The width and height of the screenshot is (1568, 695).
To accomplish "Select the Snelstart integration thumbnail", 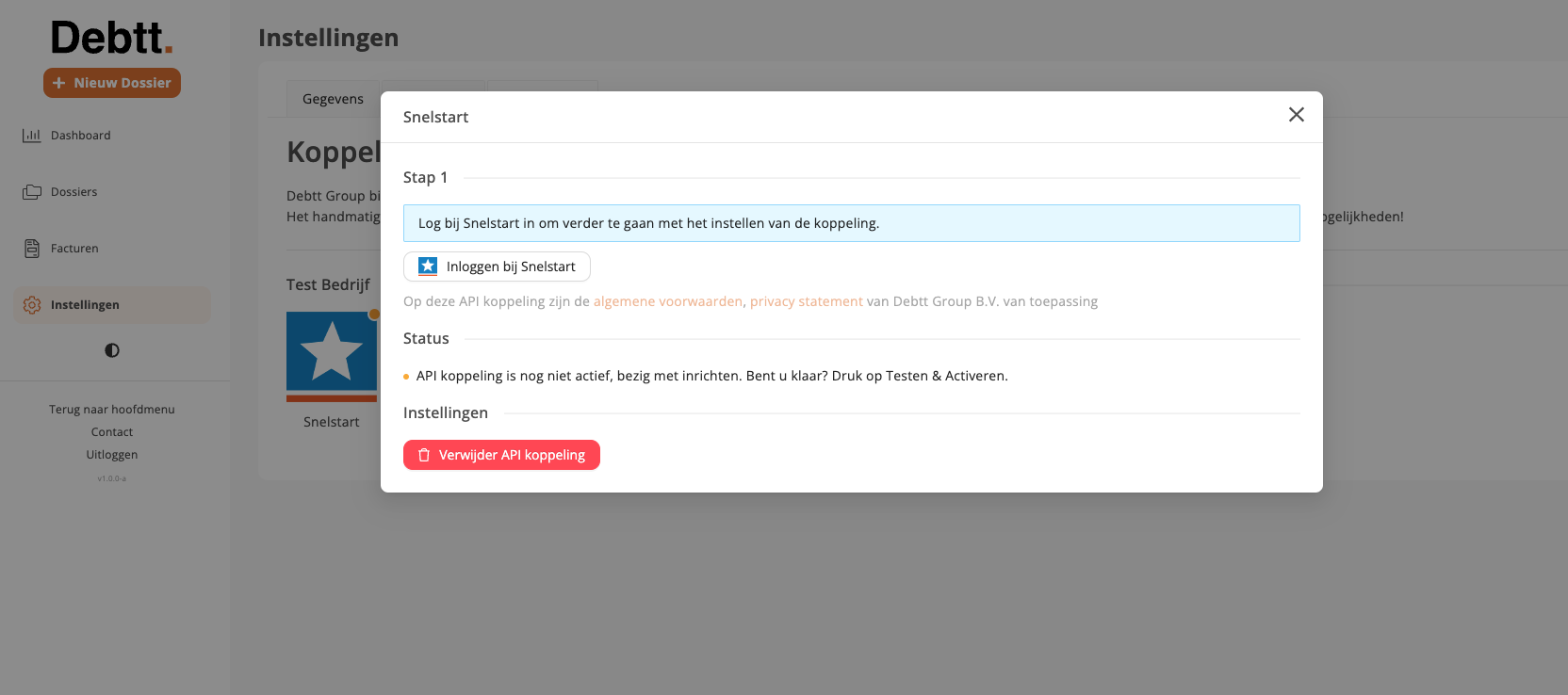I will (332, 357).
